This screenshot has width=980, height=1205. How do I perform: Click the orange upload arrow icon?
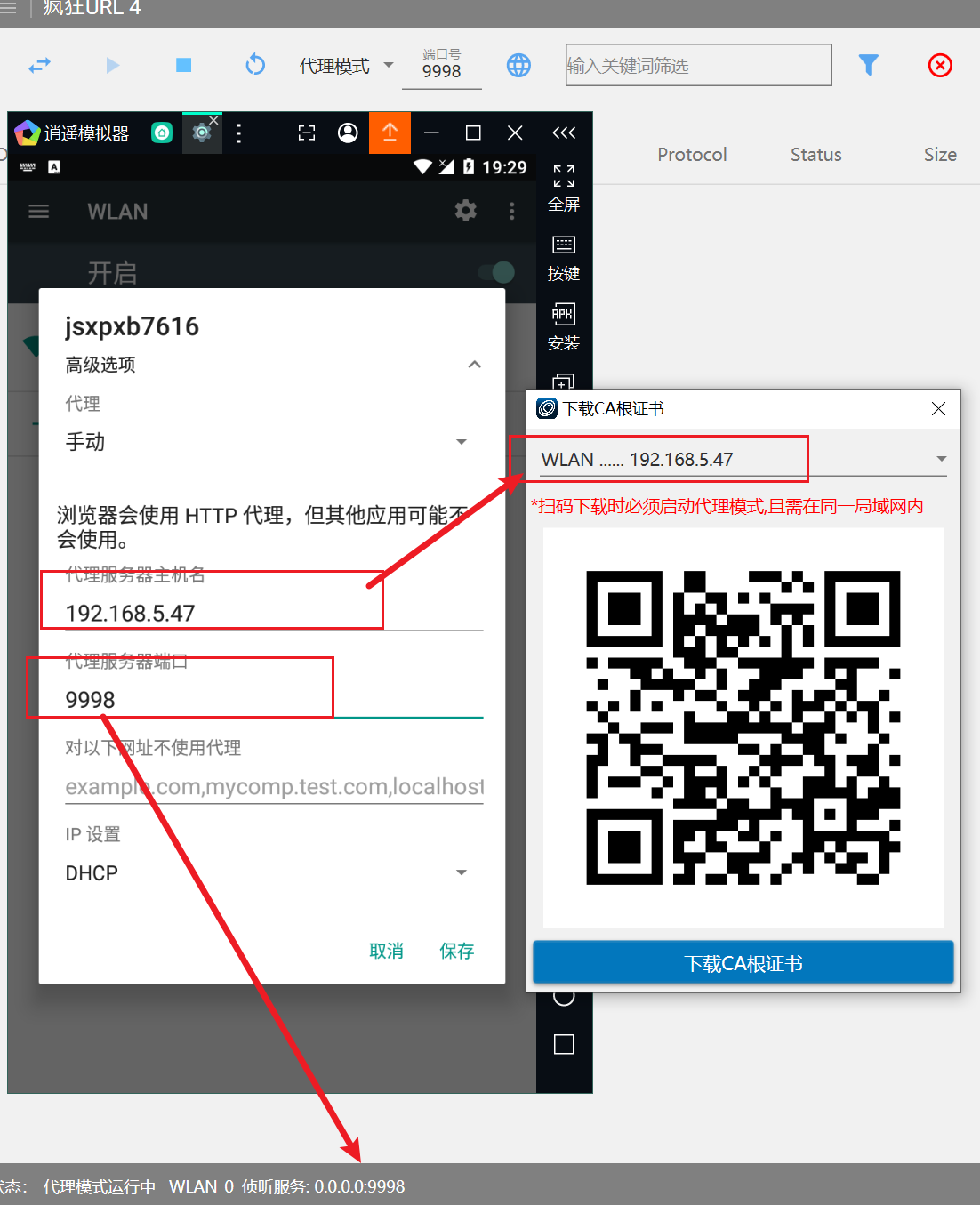(x=390, y=133)
